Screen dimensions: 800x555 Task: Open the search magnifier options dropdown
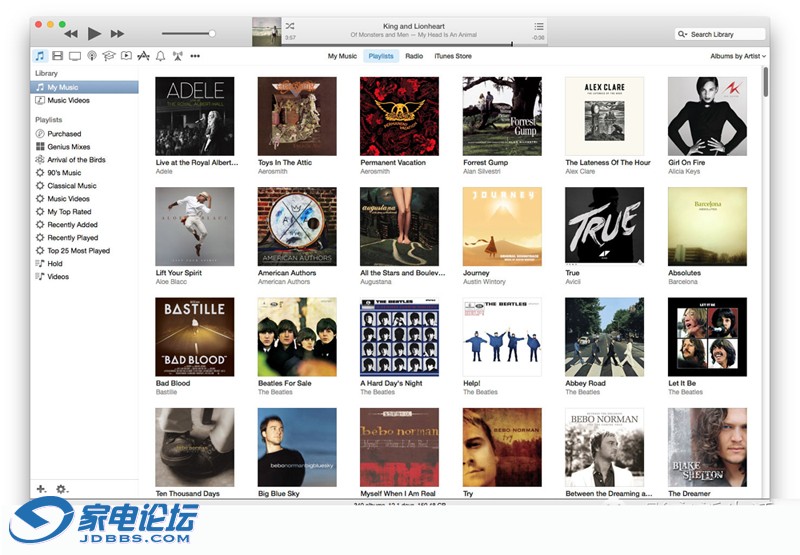pyautogui.click(x=682, y=34)
